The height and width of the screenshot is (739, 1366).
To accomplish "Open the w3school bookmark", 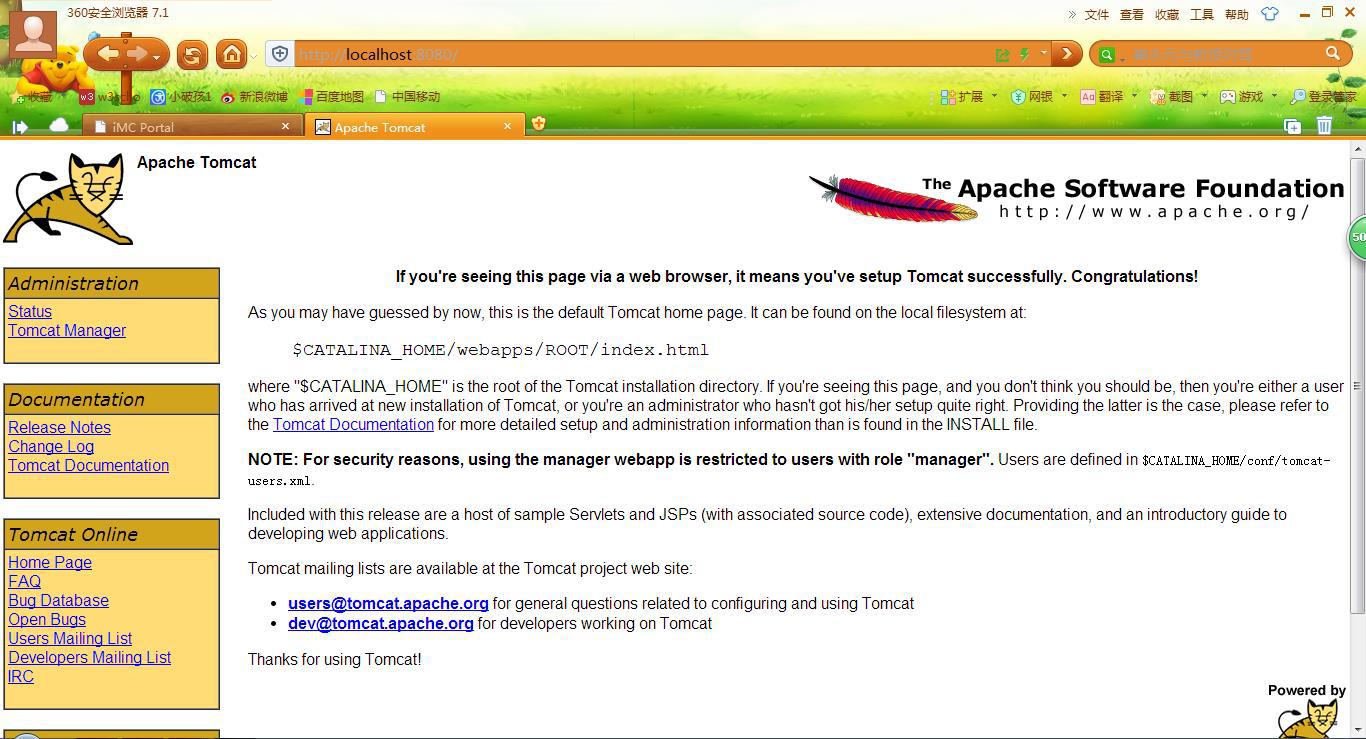I will (x=110, y=97).
